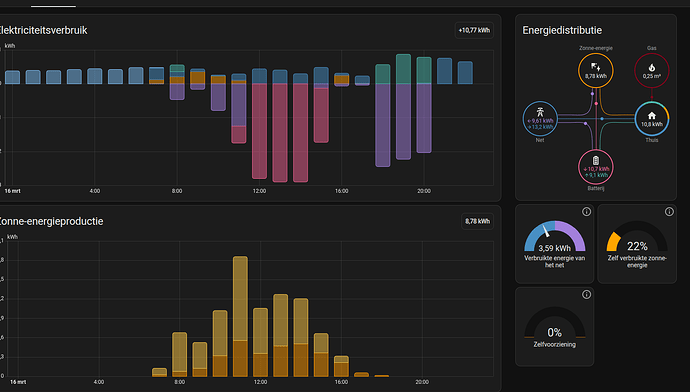Click the 3,59 kWh gauge reading
This screenshot has height=392, width=690.
click(554, 248)
